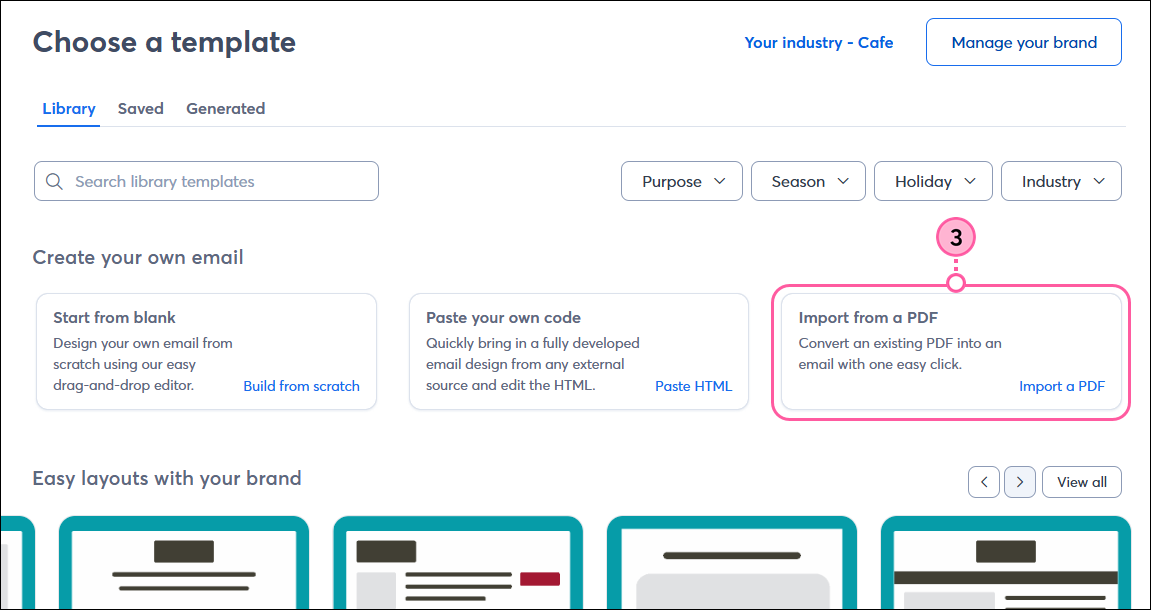Switch to the Generated tab
This screenshot has height=610, width=1151.
tap(225, 108)
